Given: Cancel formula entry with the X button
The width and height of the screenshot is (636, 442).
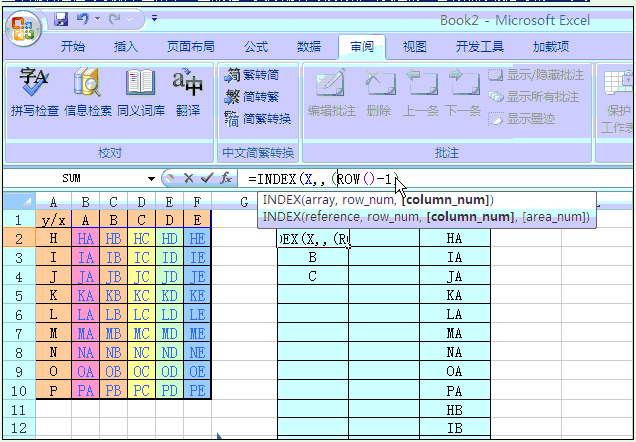Looking at the screenshot, I should [188, 178].
